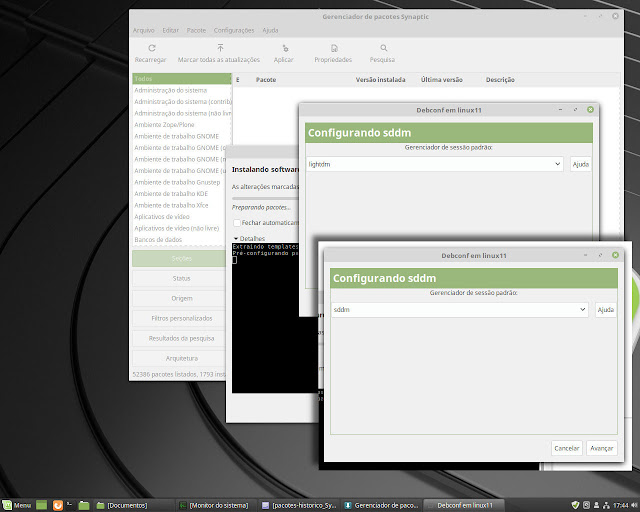Screen dimensions: 640x512
Task: Click the Avançar button
Action: pyautogui.click(x=602, y=448)
